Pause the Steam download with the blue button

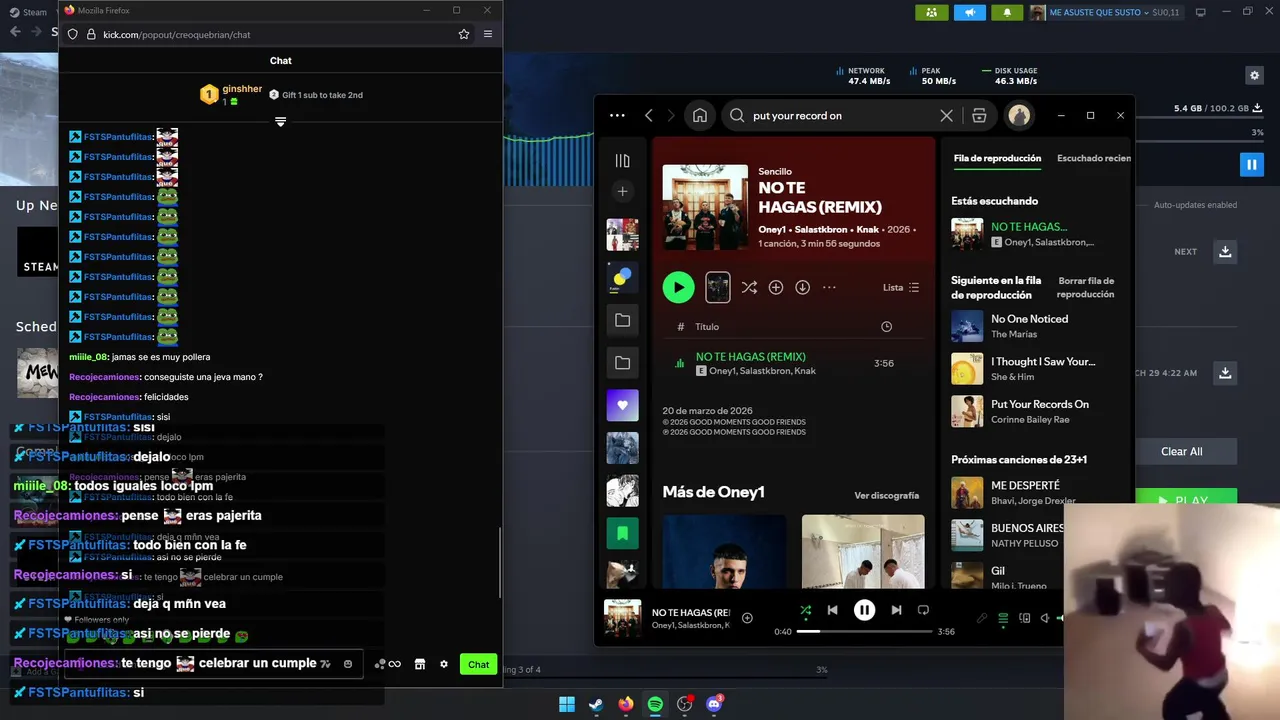pyautogui.click(x=1251, y=164)
